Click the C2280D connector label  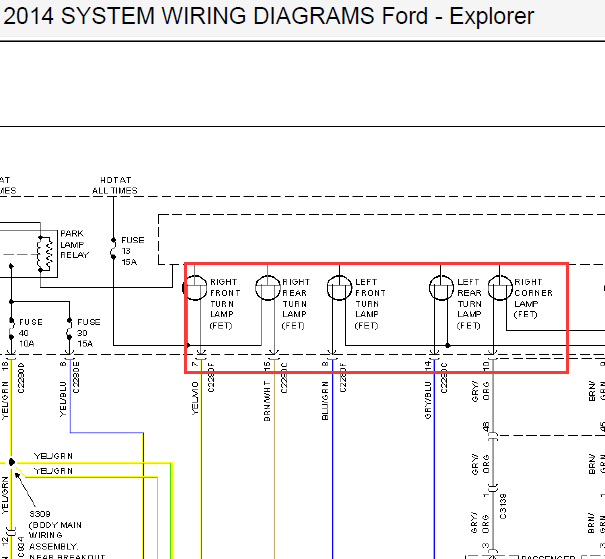point(21,378)
